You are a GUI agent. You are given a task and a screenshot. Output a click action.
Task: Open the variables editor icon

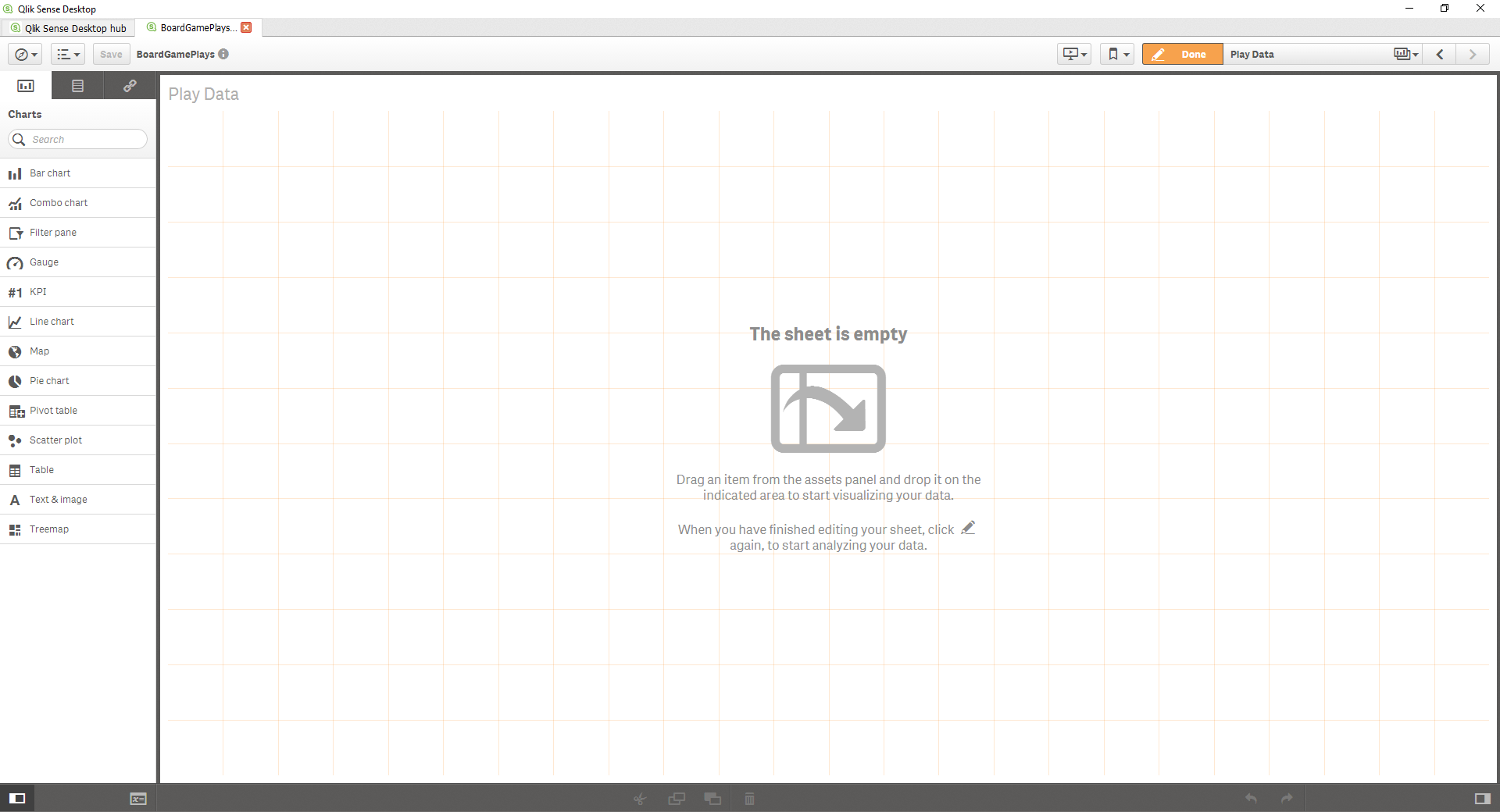138,799
